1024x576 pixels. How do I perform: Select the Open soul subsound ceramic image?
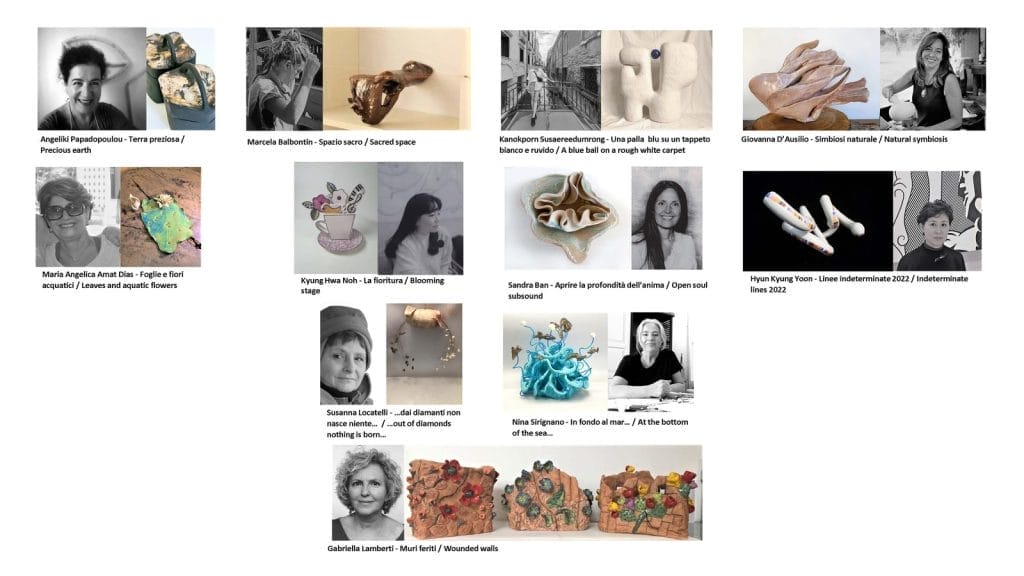click(x=567, y=218)
